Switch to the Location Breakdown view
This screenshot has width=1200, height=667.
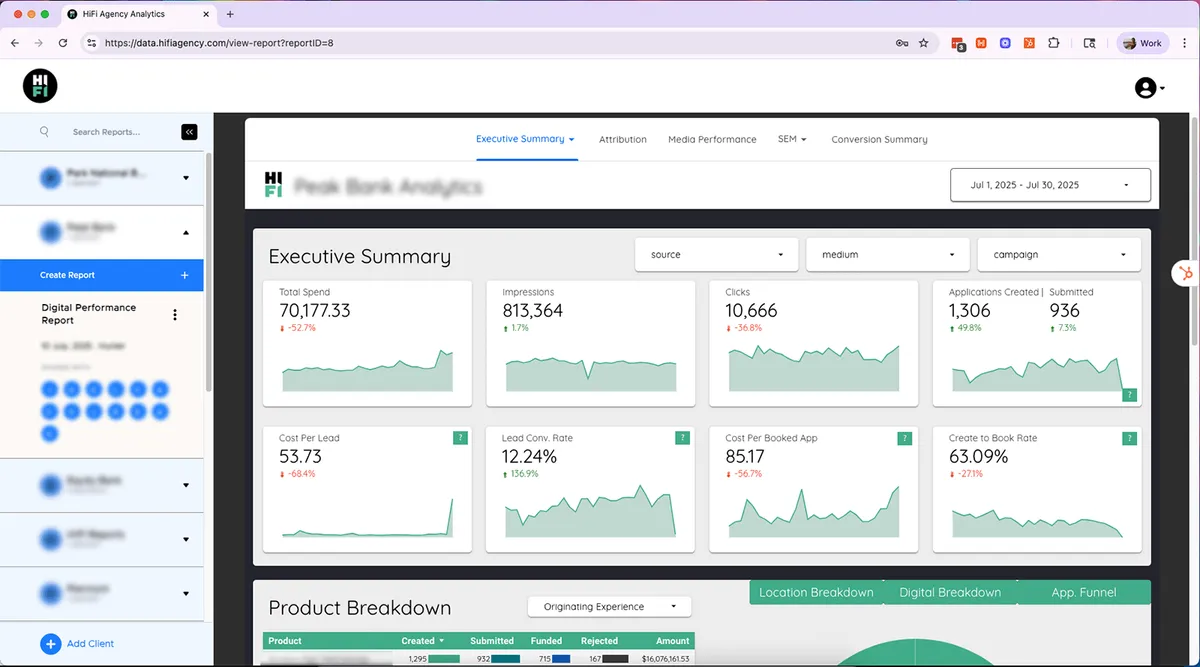(x=815, y=592)
